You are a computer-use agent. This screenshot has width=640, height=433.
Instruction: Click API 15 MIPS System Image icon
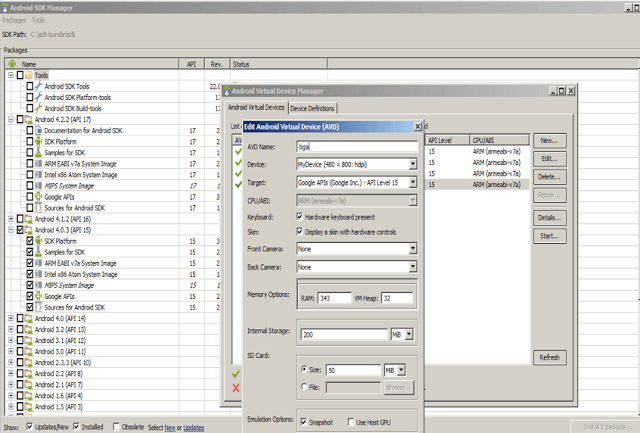38,285
